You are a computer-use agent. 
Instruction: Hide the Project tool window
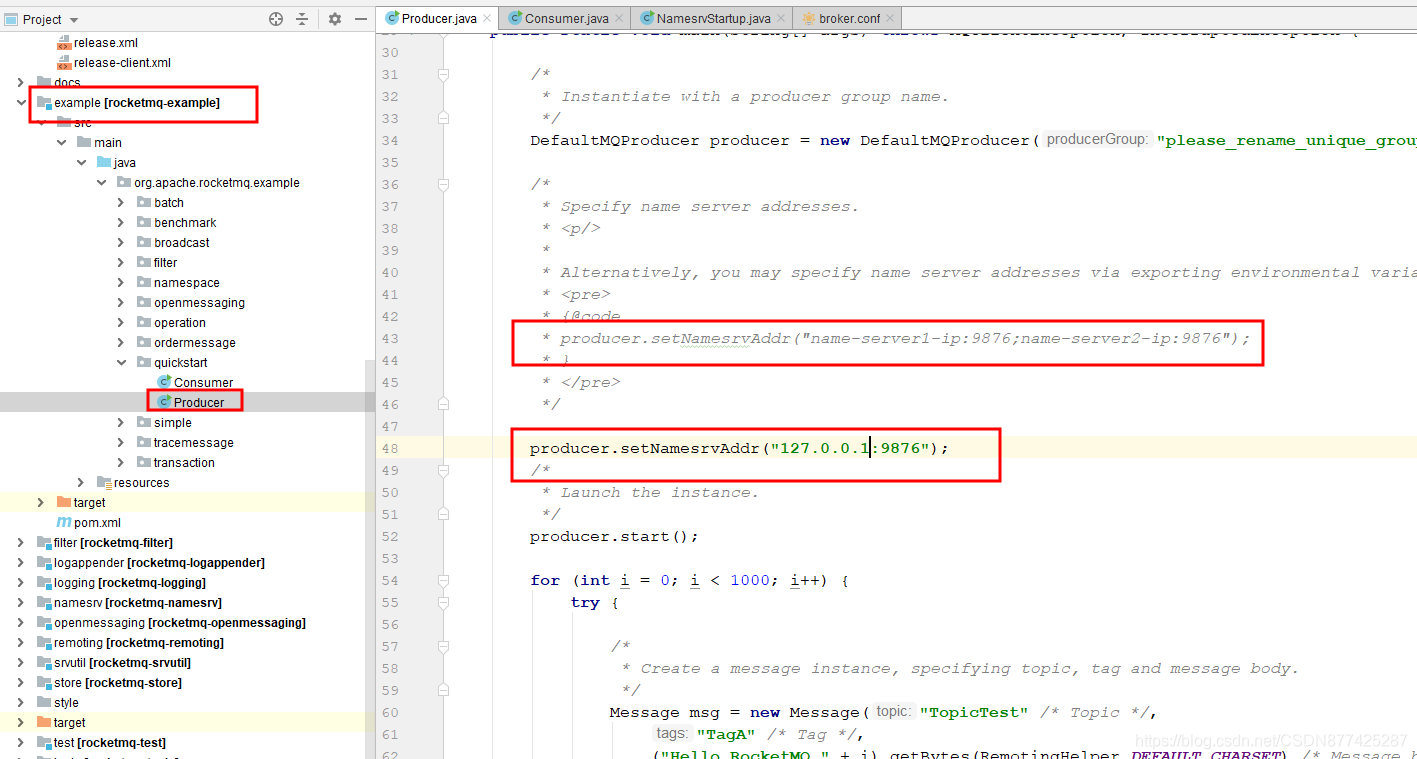(x=361, y=19)
